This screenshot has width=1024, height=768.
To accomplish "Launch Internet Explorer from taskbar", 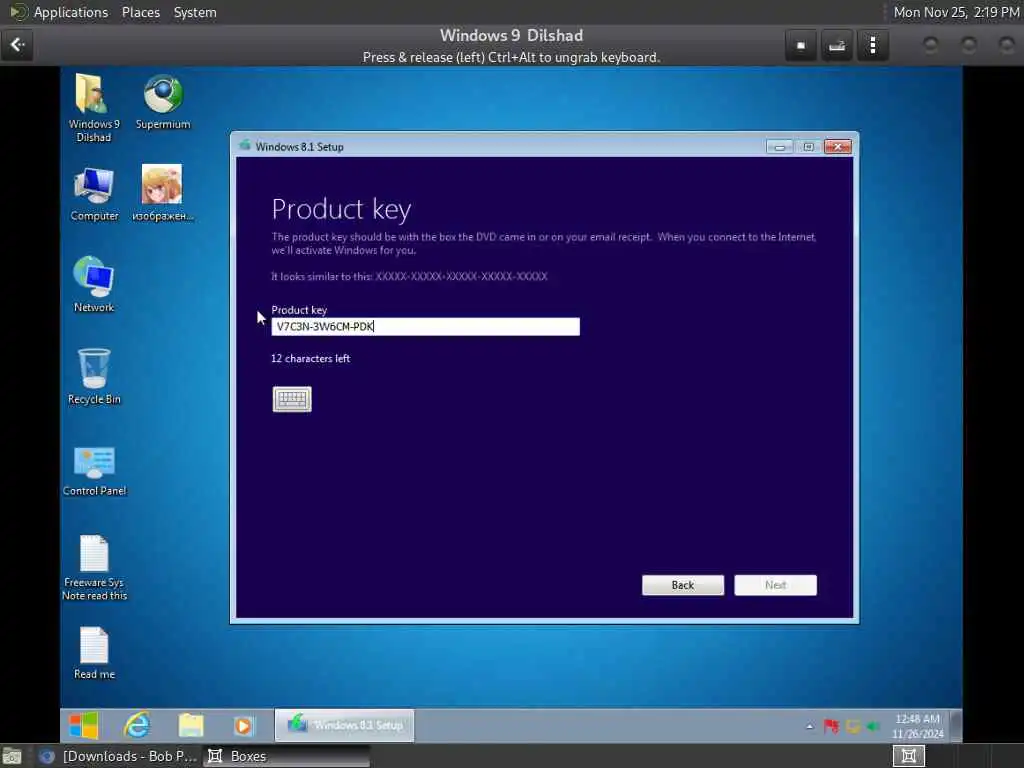I will pos(137,725).
